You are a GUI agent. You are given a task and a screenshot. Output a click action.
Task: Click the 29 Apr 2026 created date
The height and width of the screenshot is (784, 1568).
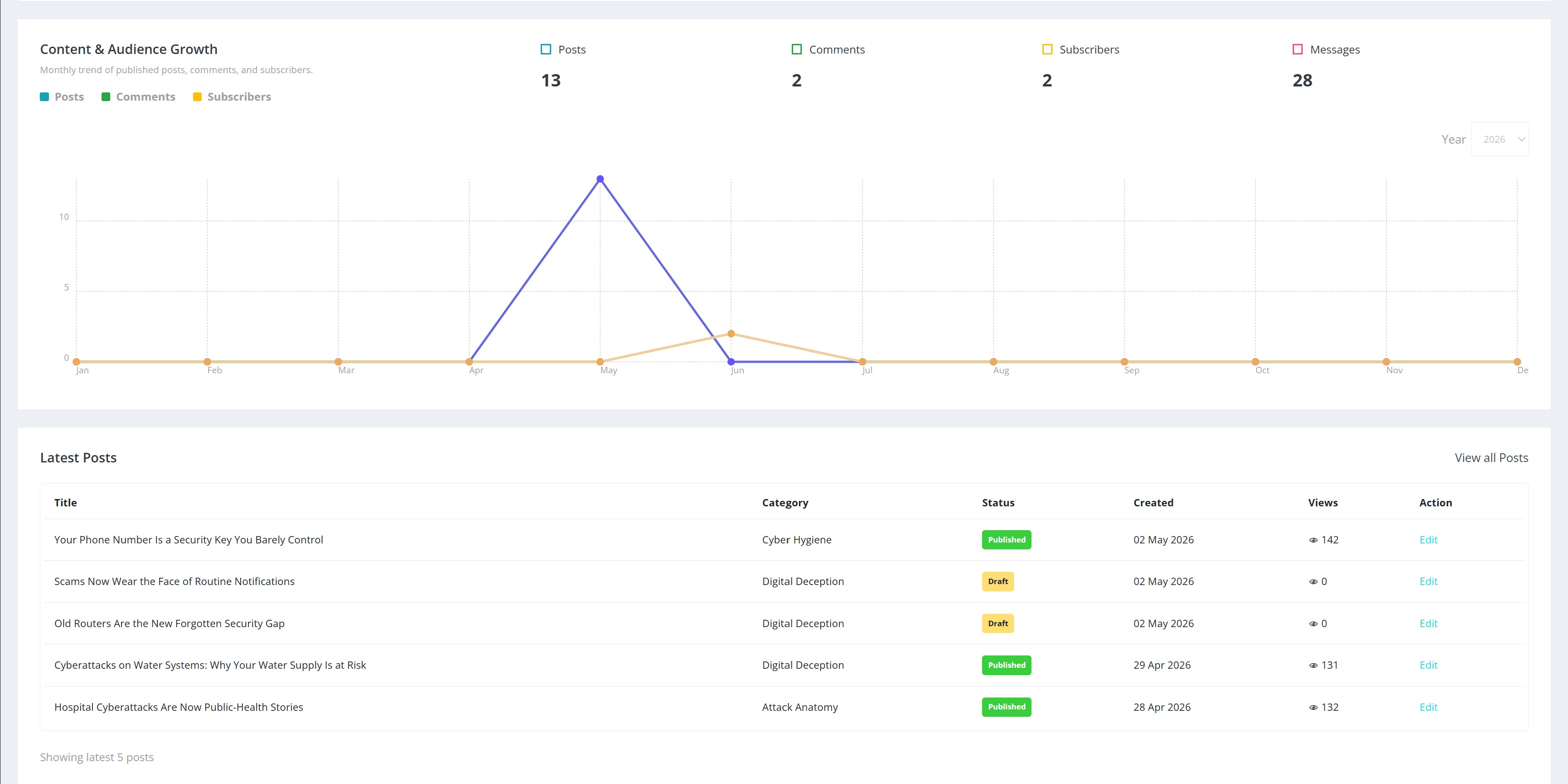(x=1161, y=666)
